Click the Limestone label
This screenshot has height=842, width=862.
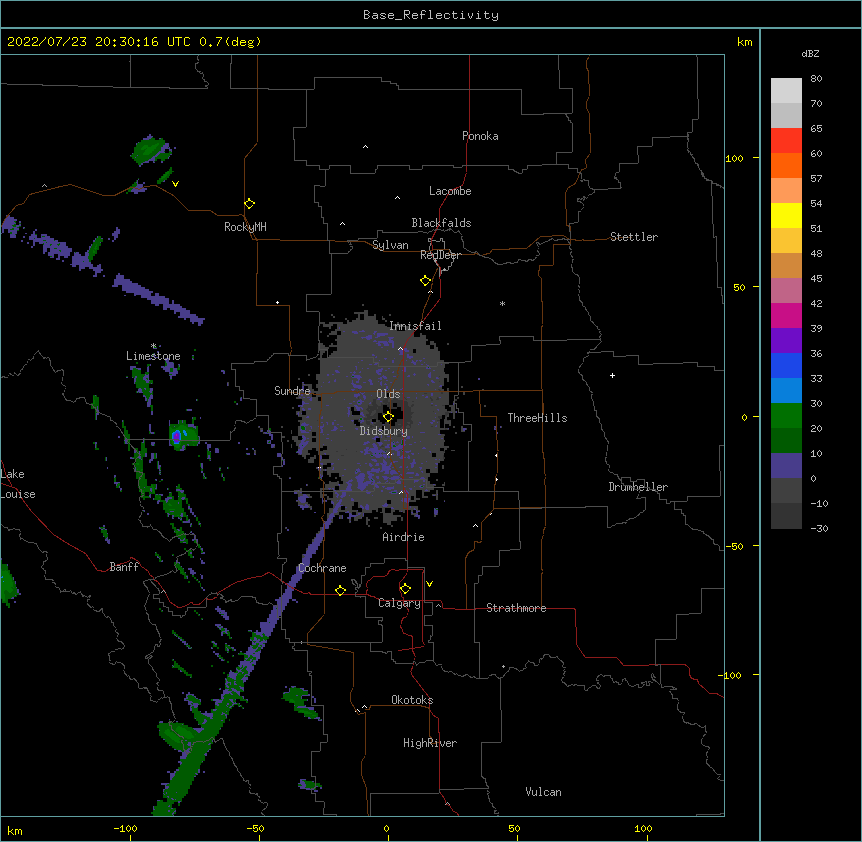click(x=153, y=356)
